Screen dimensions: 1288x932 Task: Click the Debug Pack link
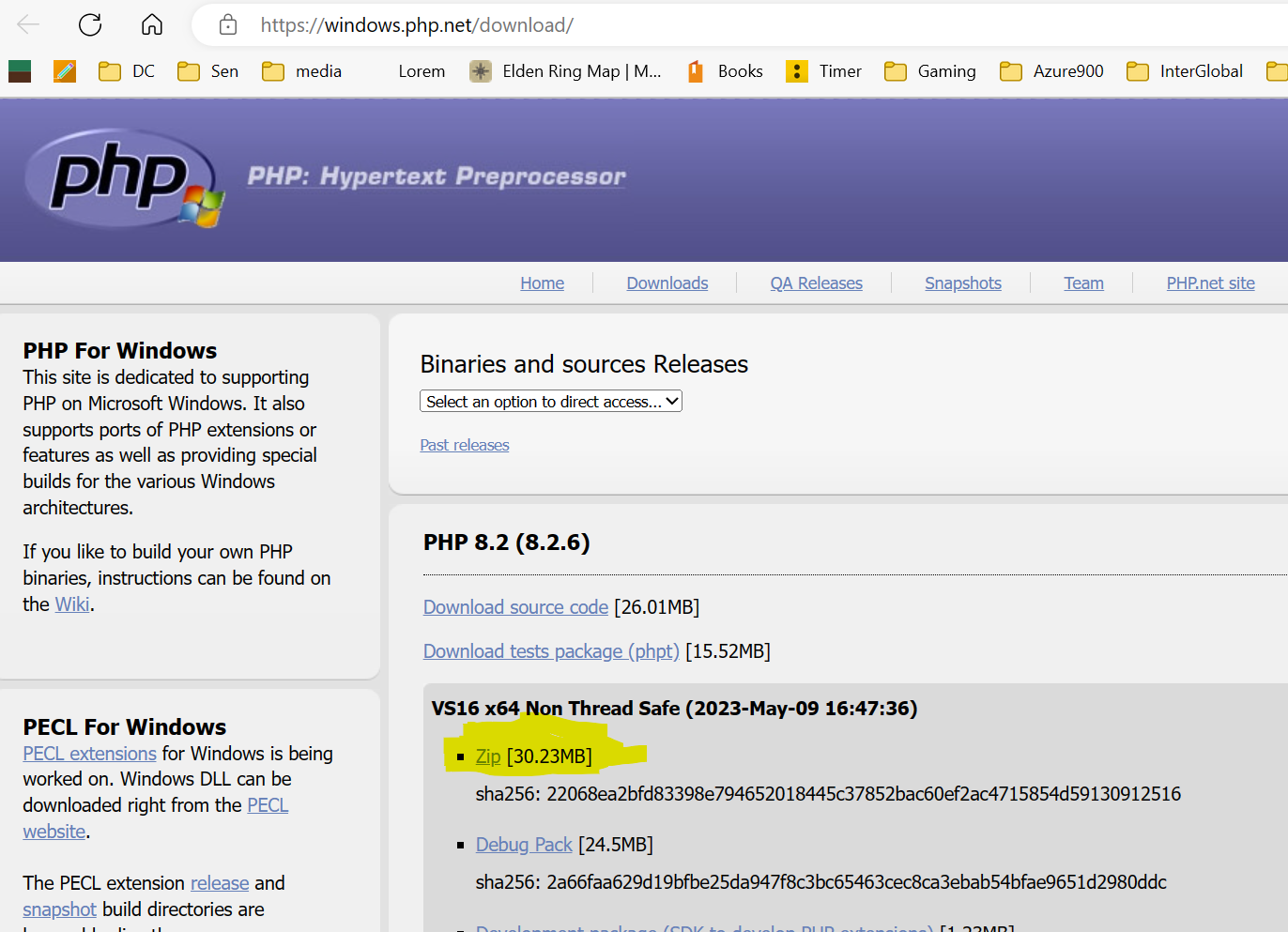(523, 845)
